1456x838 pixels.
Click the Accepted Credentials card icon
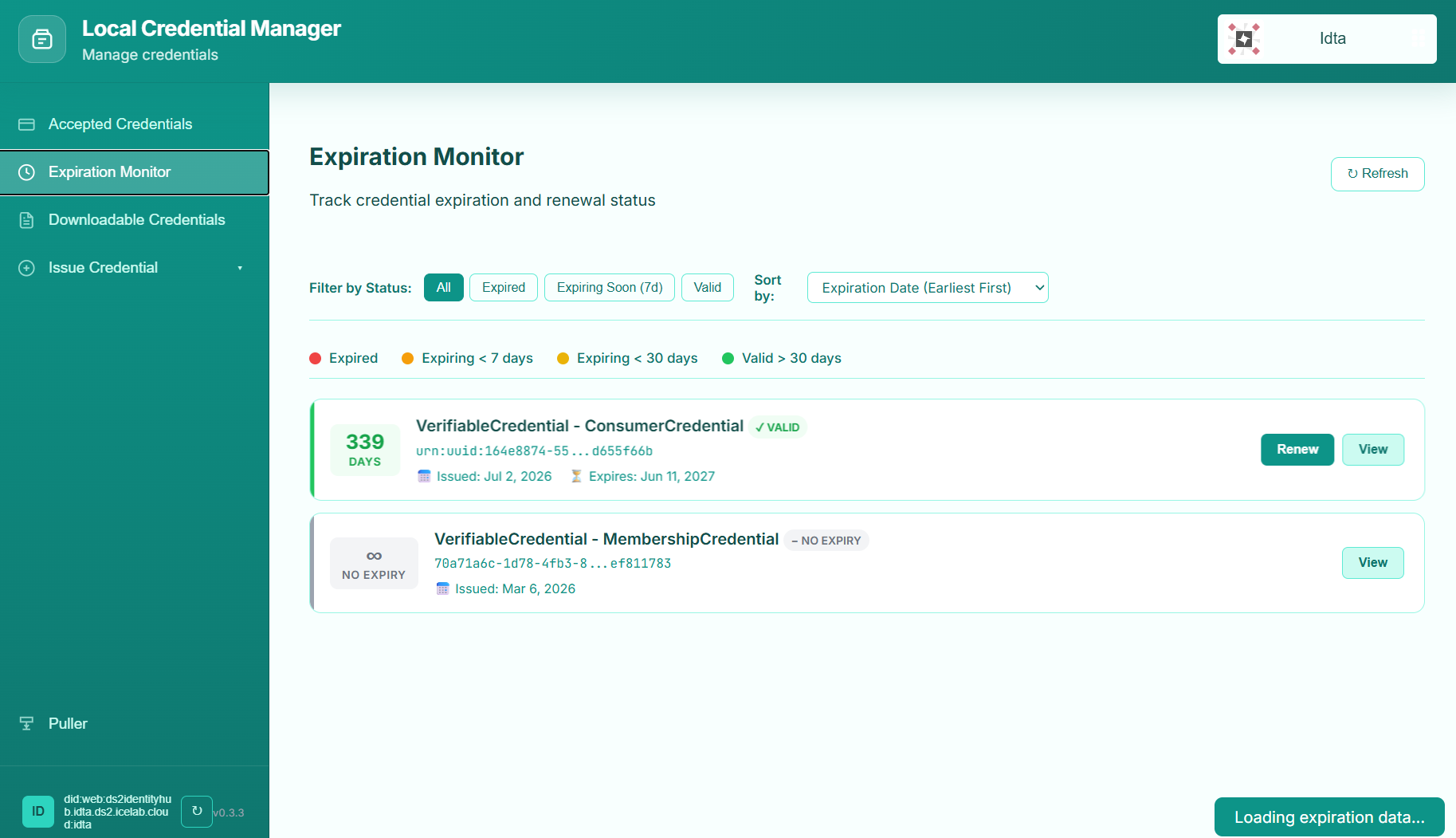[x=26, y=124]
